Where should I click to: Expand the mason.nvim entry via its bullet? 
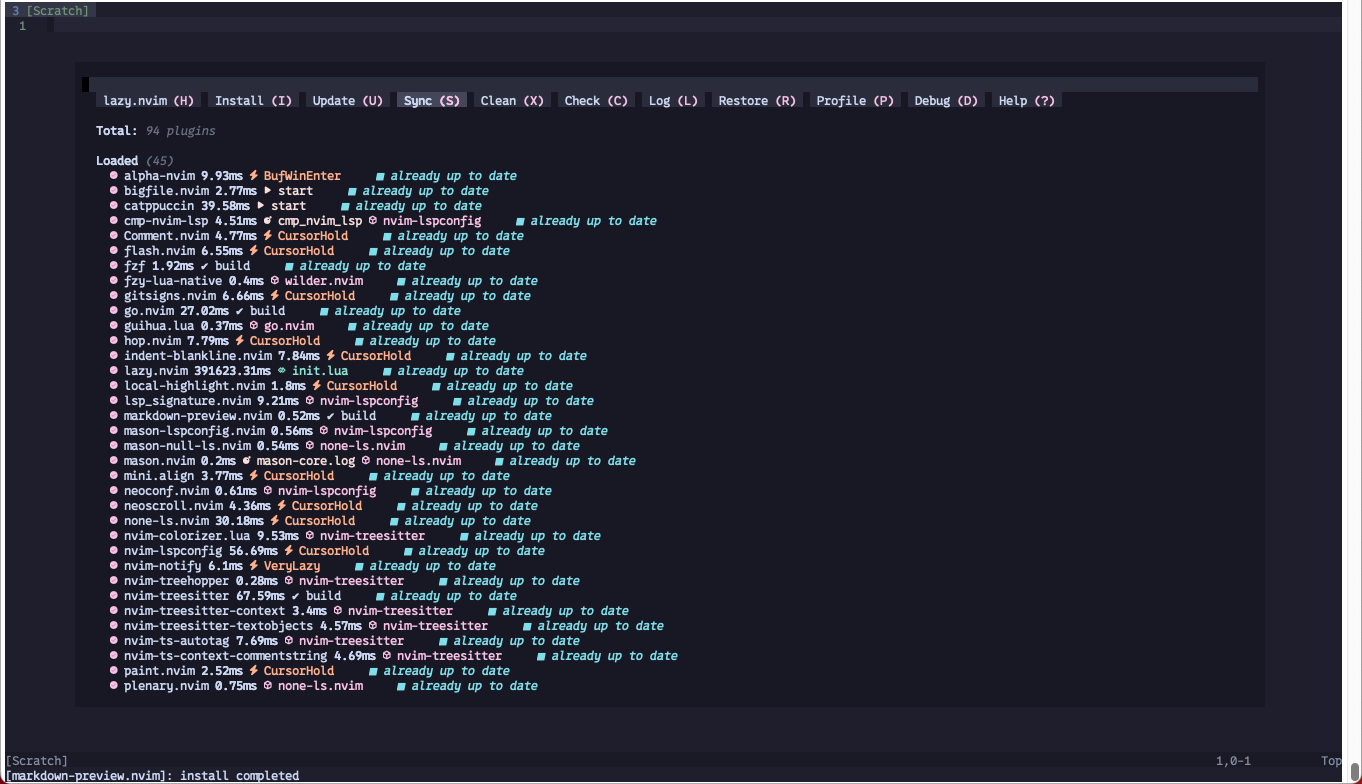[x=114, y=461]
